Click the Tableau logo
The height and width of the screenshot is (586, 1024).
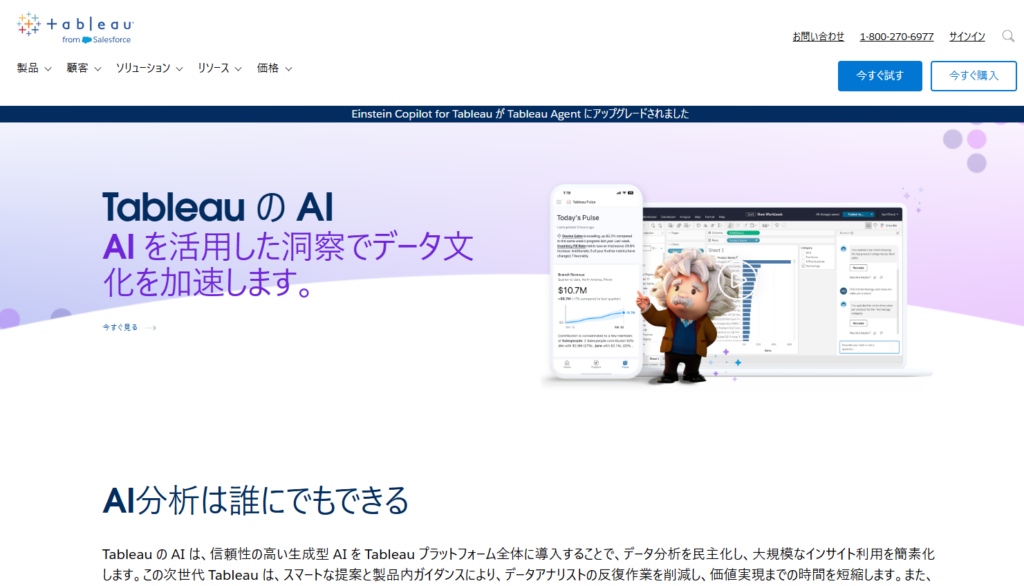(75, 24)
